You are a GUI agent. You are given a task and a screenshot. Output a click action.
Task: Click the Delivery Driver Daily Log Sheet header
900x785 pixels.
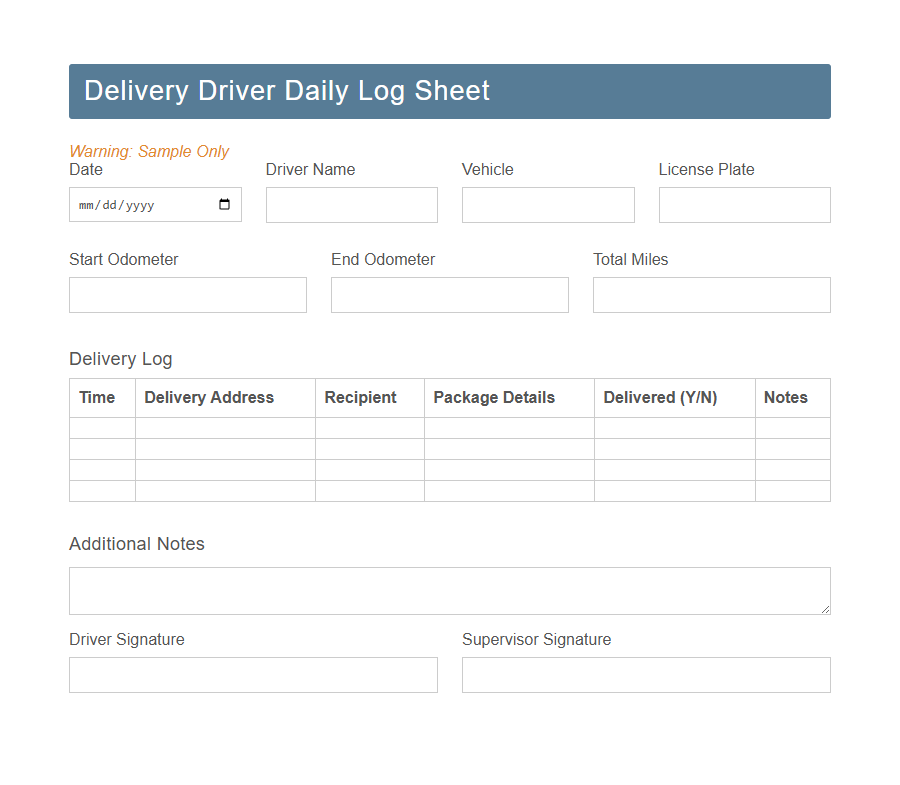pyautogui.click(x=286, y=90)
